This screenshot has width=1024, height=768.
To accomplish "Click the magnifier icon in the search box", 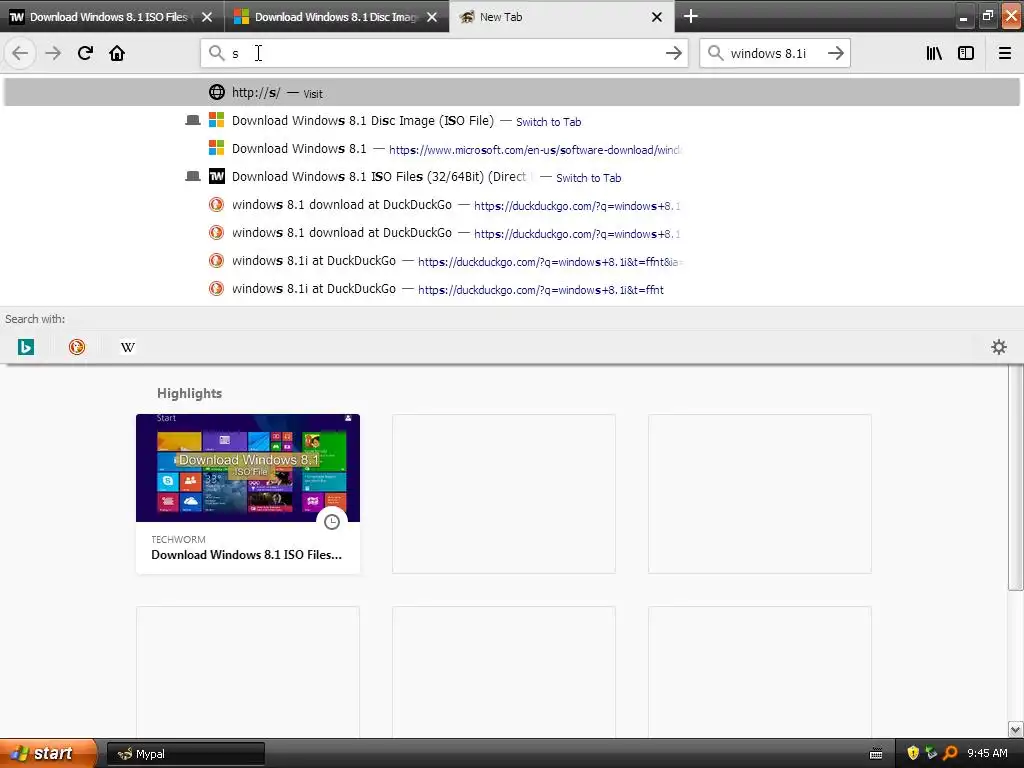I will (715, 53).
